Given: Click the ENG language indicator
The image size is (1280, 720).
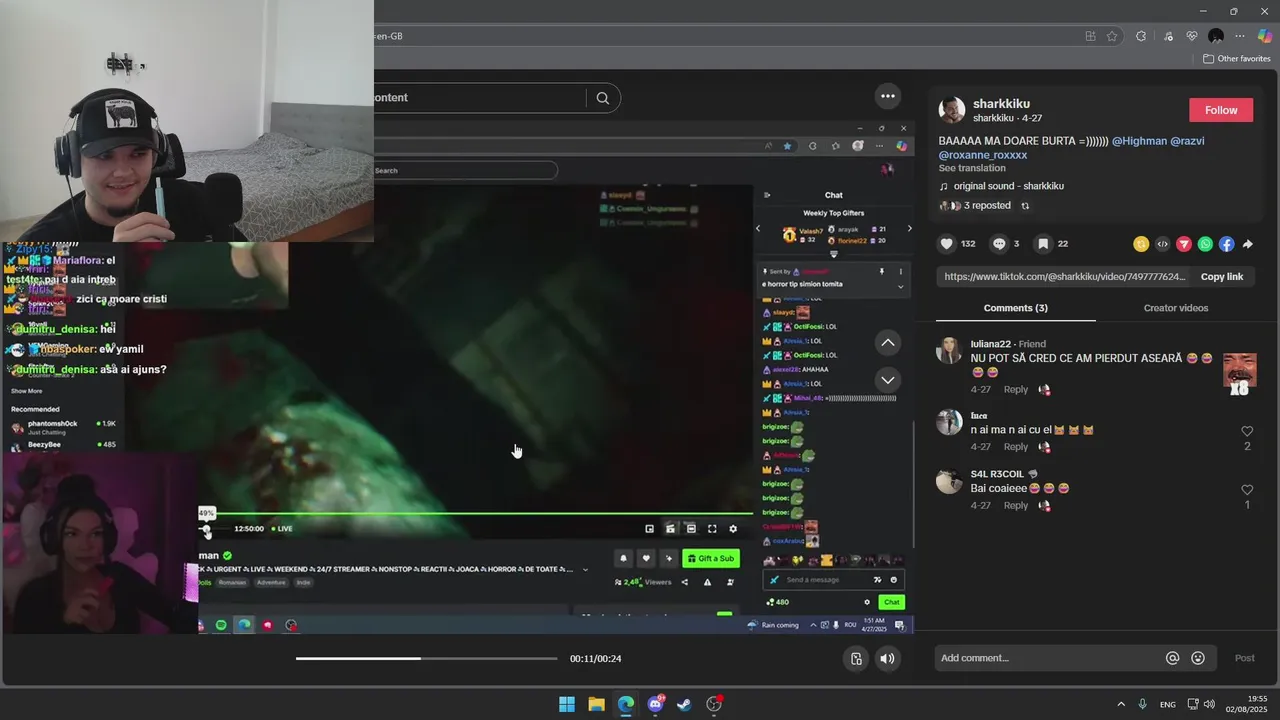Looking at the screenshot, I should 1168,704.
